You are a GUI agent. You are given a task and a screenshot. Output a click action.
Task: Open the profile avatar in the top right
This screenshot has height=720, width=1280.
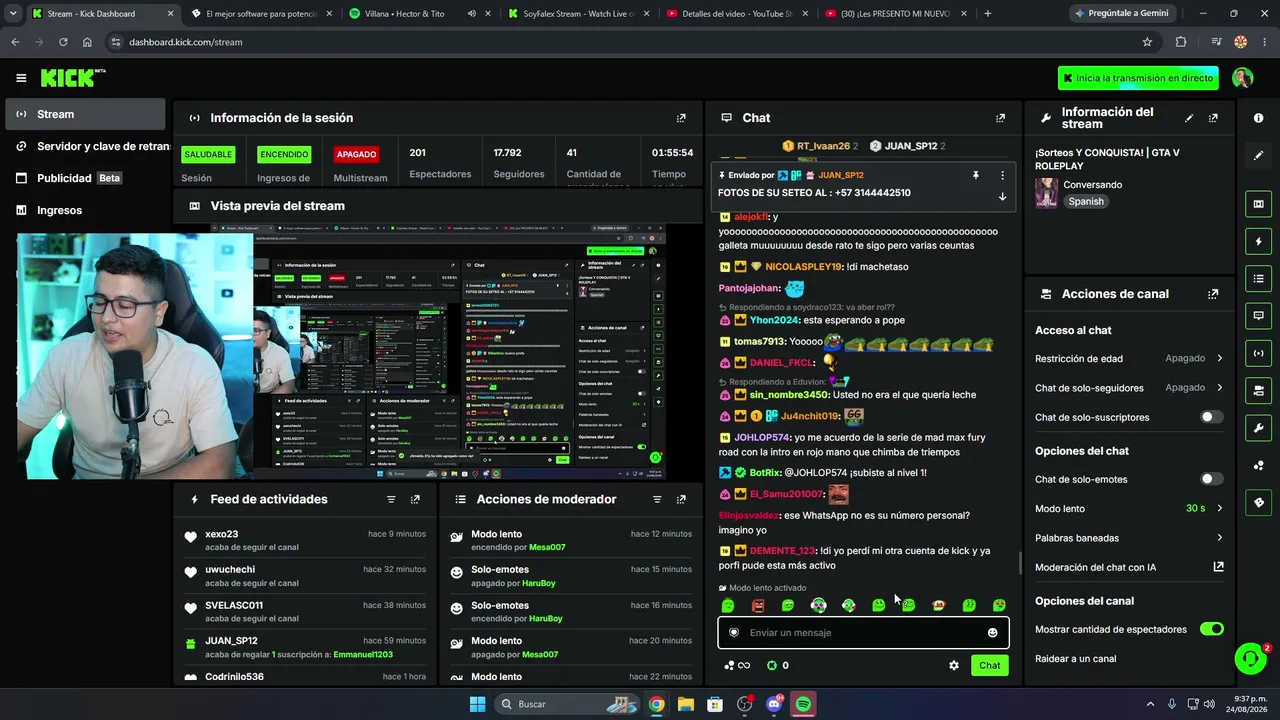tap(1242, 78)
